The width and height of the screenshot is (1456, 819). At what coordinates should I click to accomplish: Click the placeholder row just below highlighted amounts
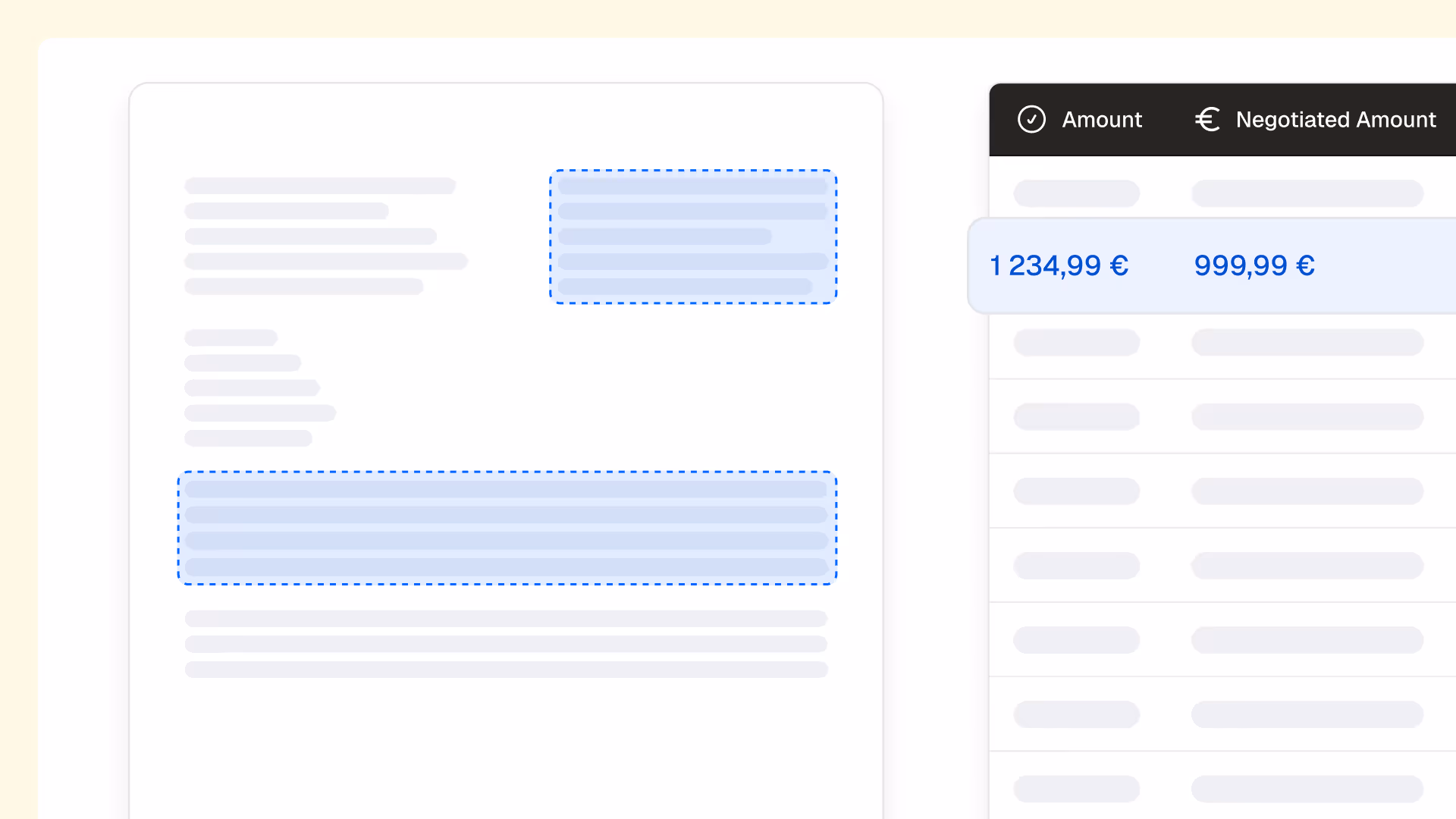tap(1221, 343)
